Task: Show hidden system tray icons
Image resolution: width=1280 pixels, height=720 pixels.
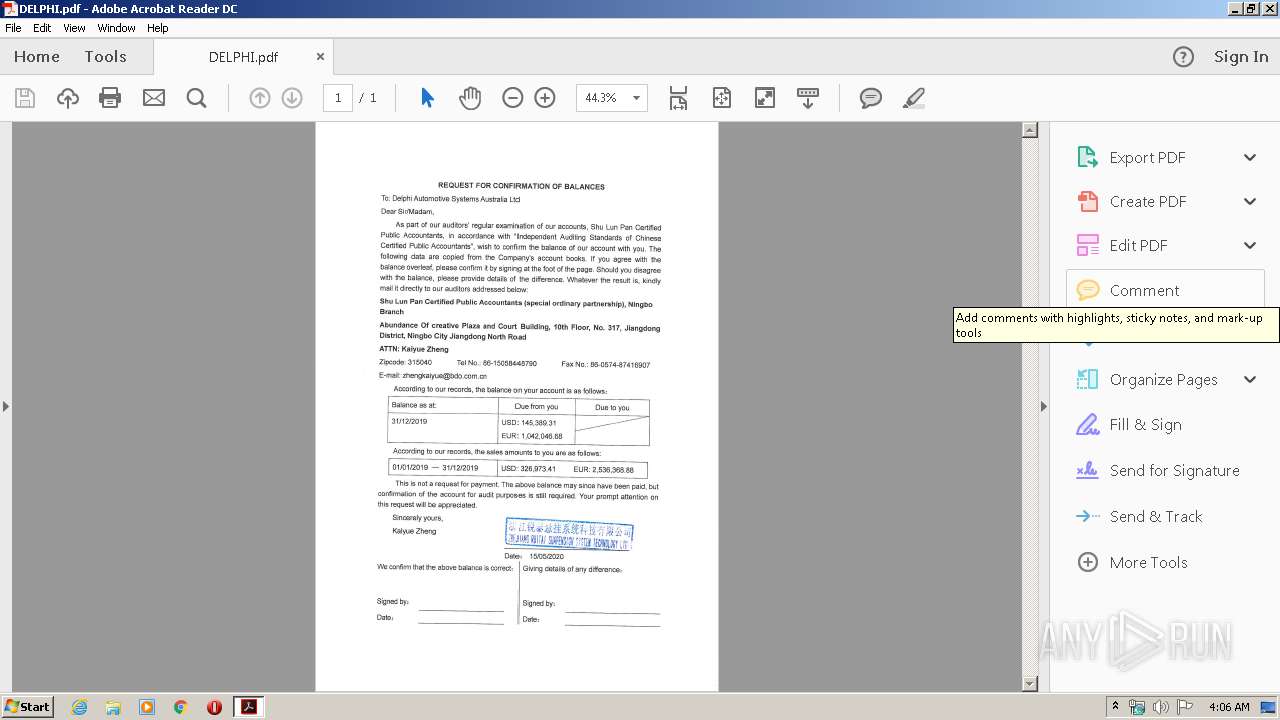Action: [1116, 707]
